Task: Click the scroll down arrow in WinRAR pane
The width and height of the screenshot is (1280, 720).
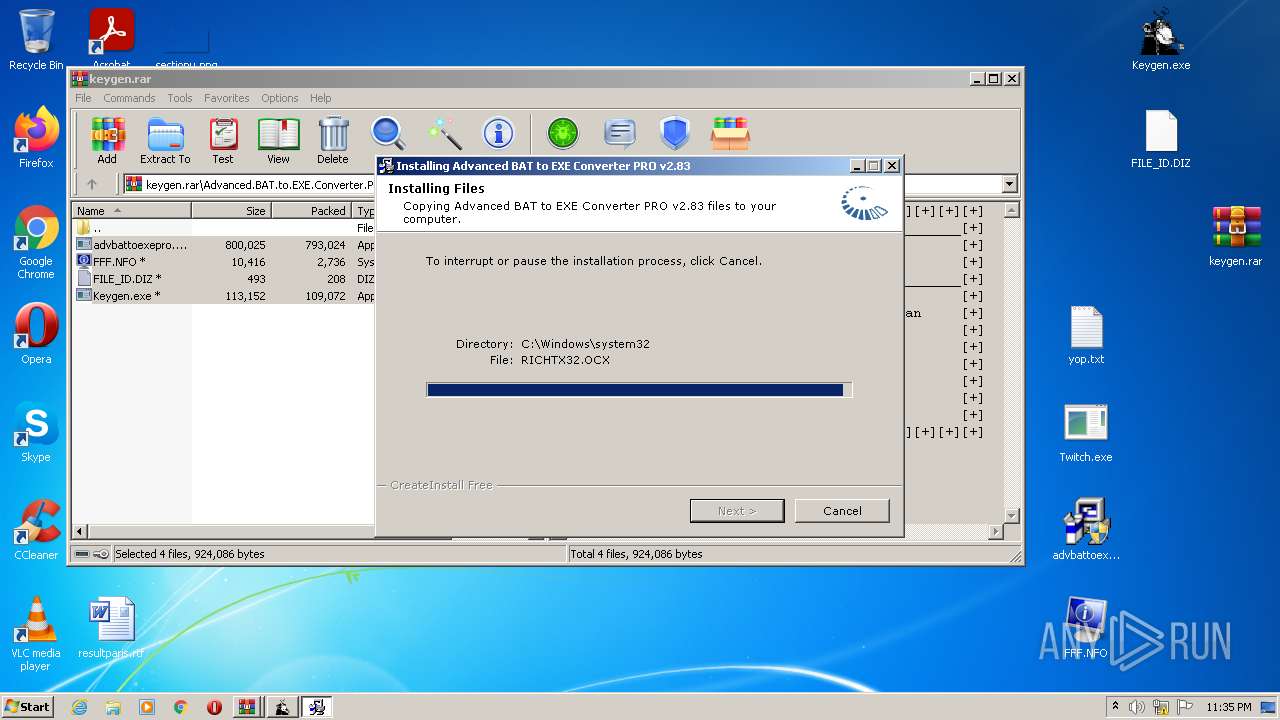Action: 1011,516
